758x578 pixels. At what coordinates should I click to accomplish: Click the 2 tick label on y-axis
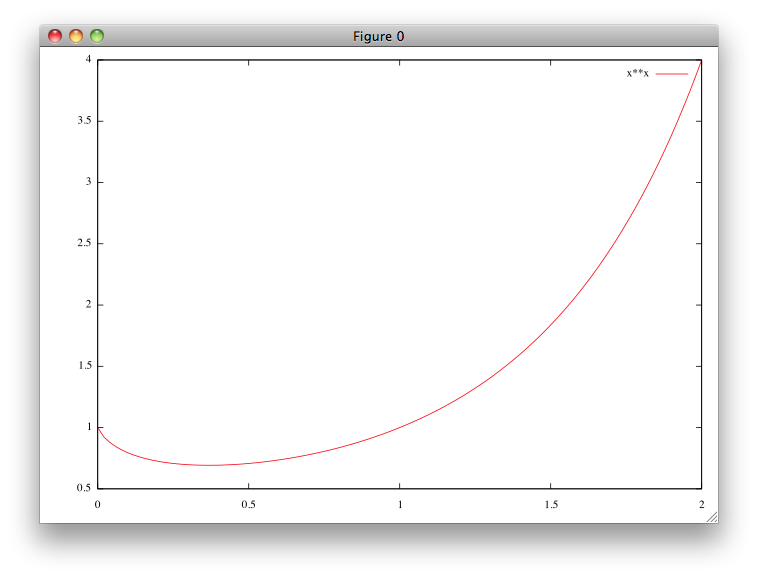tap(87, 305)
